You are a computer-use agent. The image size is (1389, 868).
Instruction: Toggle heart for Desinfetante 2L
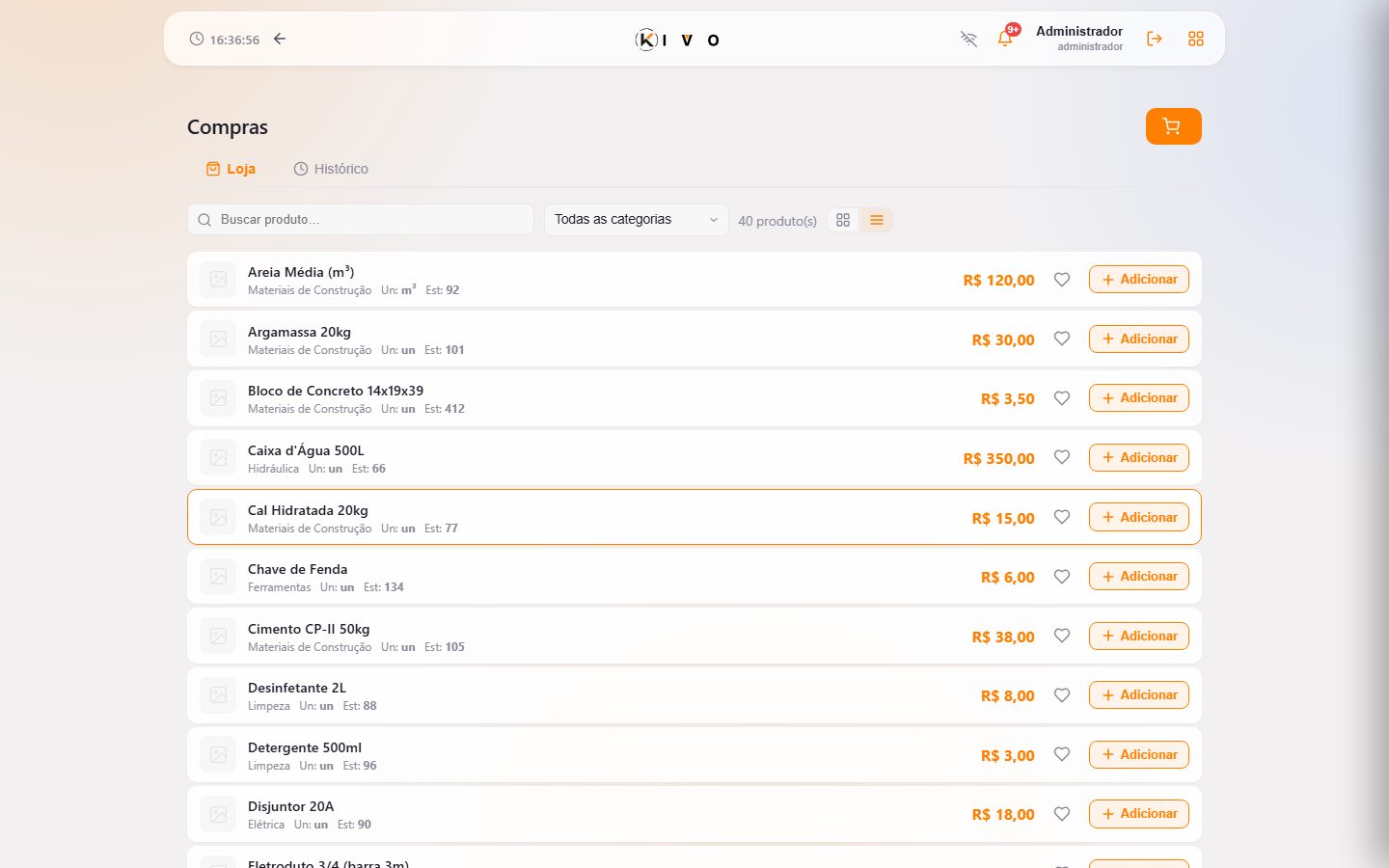point(1062,695)
